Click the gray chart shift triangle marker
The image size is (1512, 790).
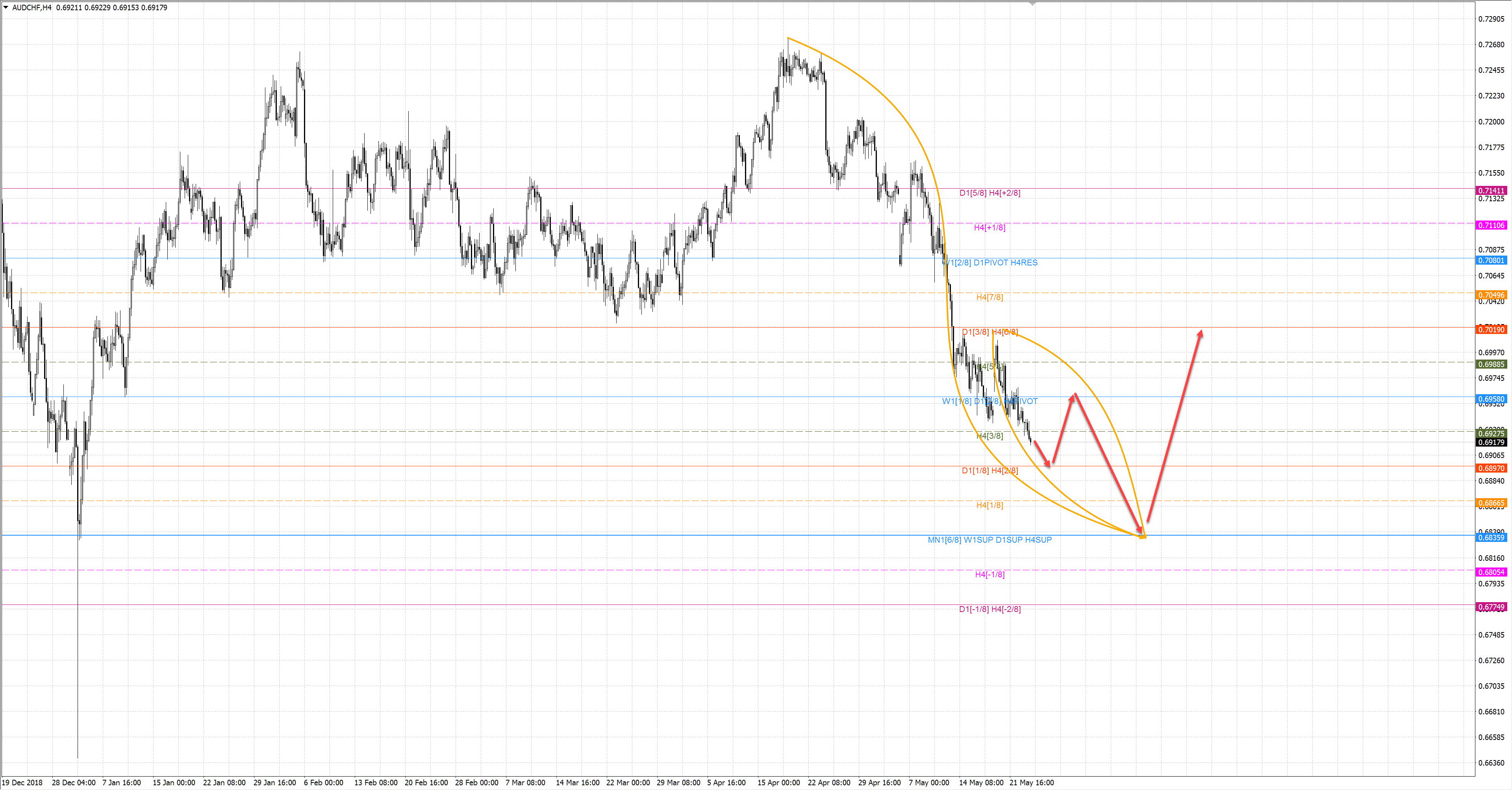1032,4
